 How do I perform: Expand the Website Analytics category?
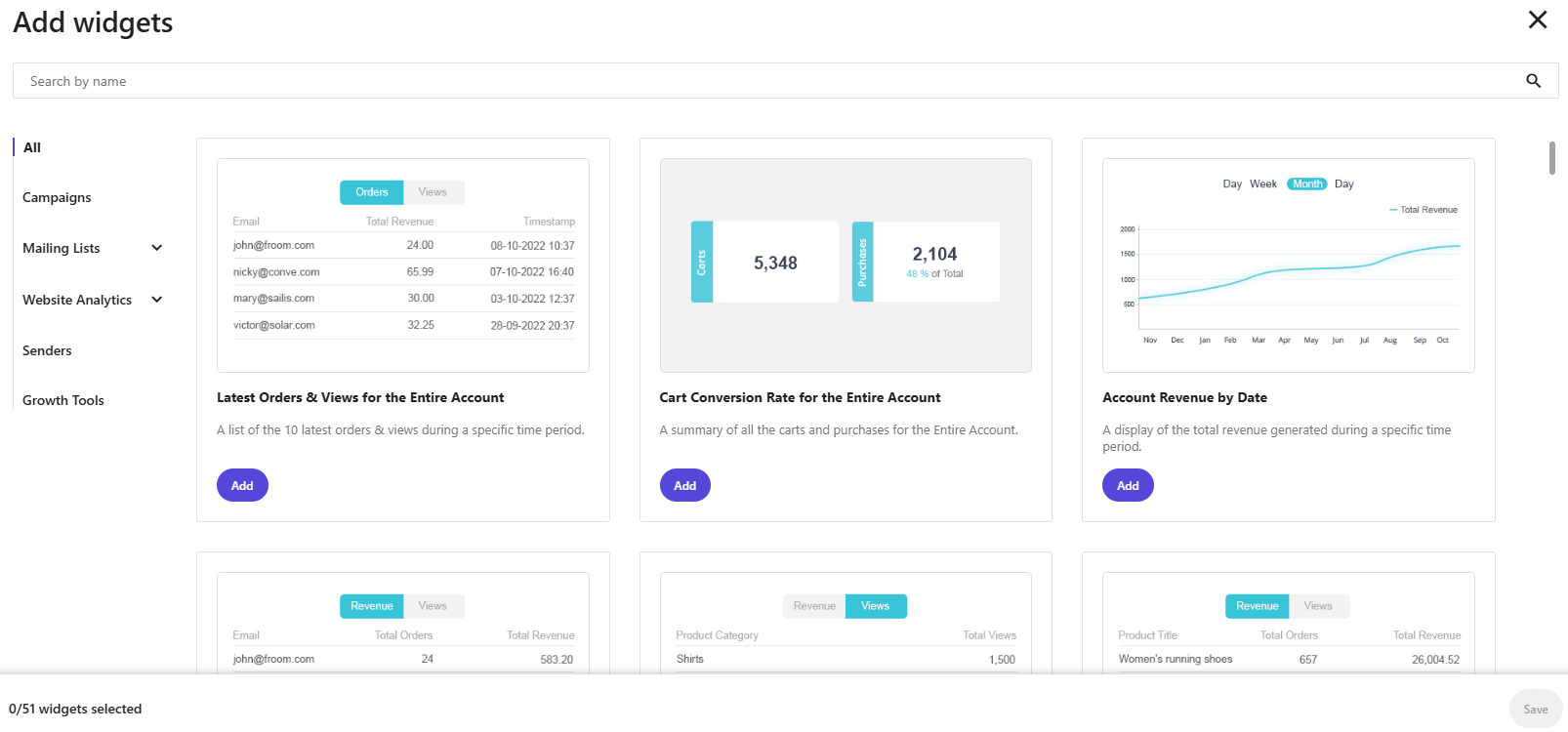point(156,300)
